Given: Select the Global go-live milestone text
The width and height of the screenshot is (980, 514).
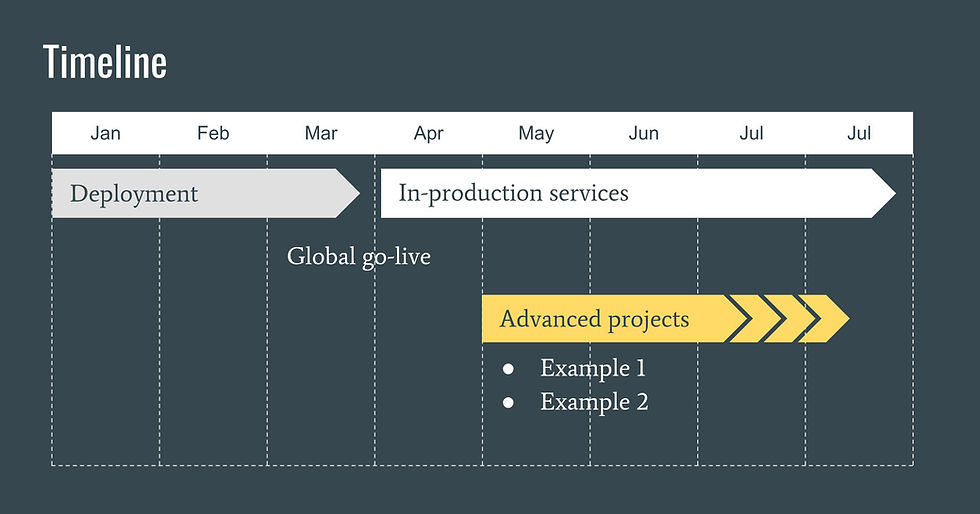Looking at the screenshot, I should (359, 257).
